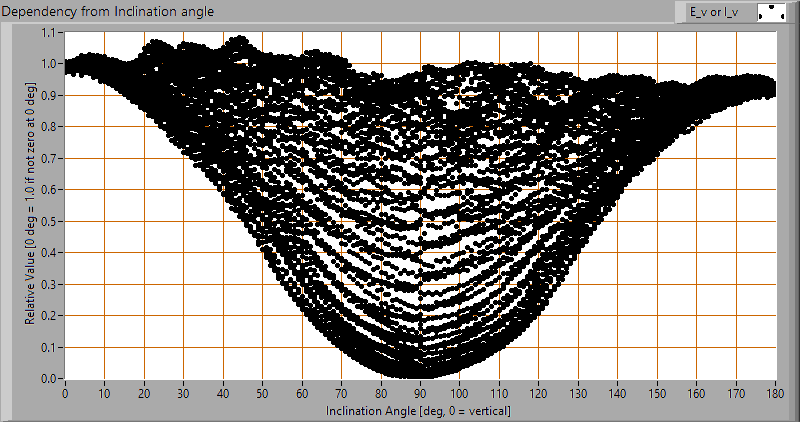Click the 1.1 maximum value on y-axis

(x=50, y=32)
